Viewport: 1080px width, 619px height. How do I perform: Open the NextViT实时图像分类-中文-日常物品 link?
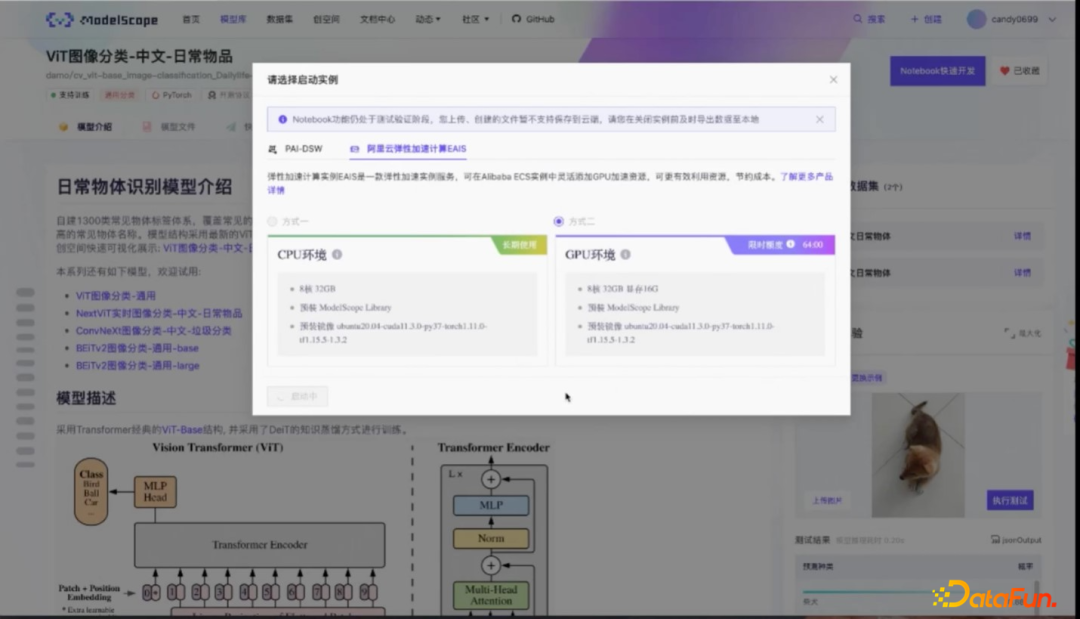point(159,313)
